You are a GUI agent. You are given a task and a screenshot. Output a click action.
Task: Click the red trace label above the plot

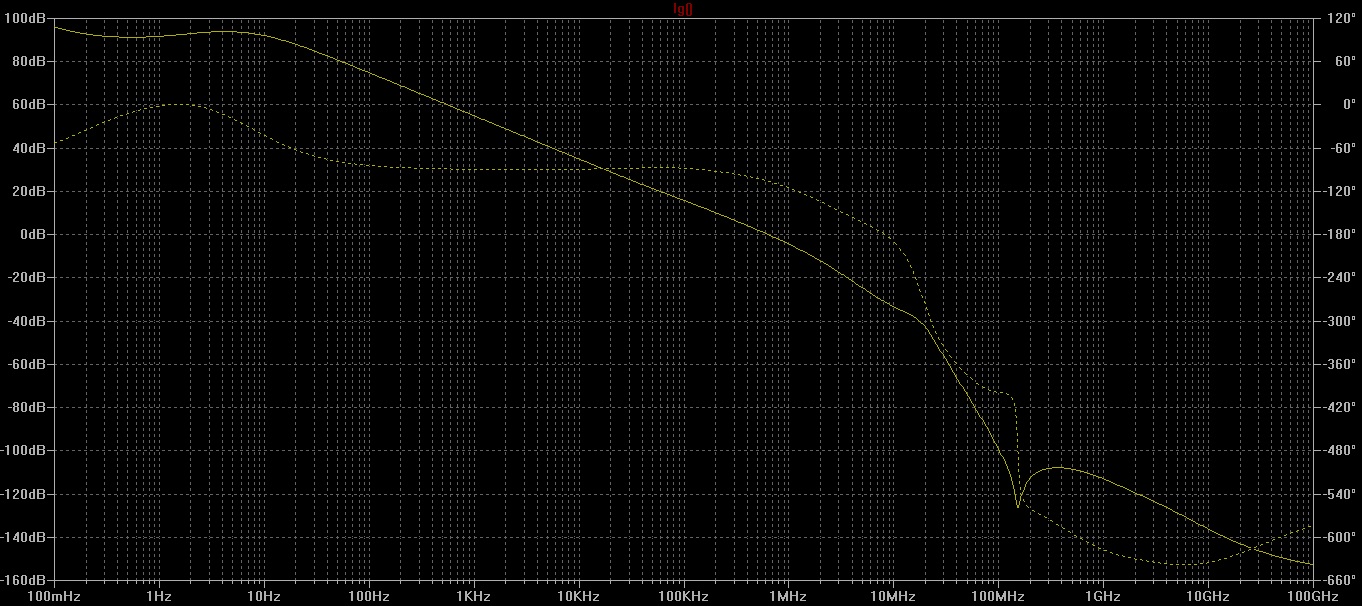point(681,8)
